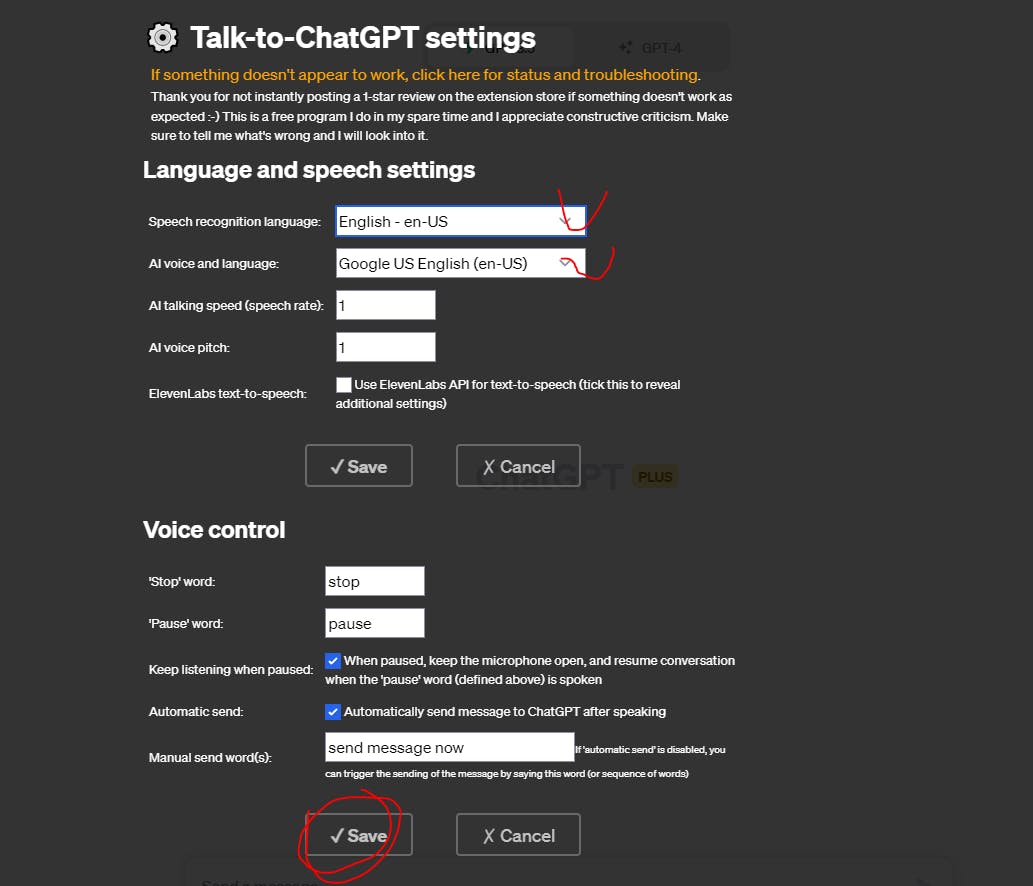Click the Google US English voice arrow
Viewport: 1033px width, 886px height.
click(566, 263)
